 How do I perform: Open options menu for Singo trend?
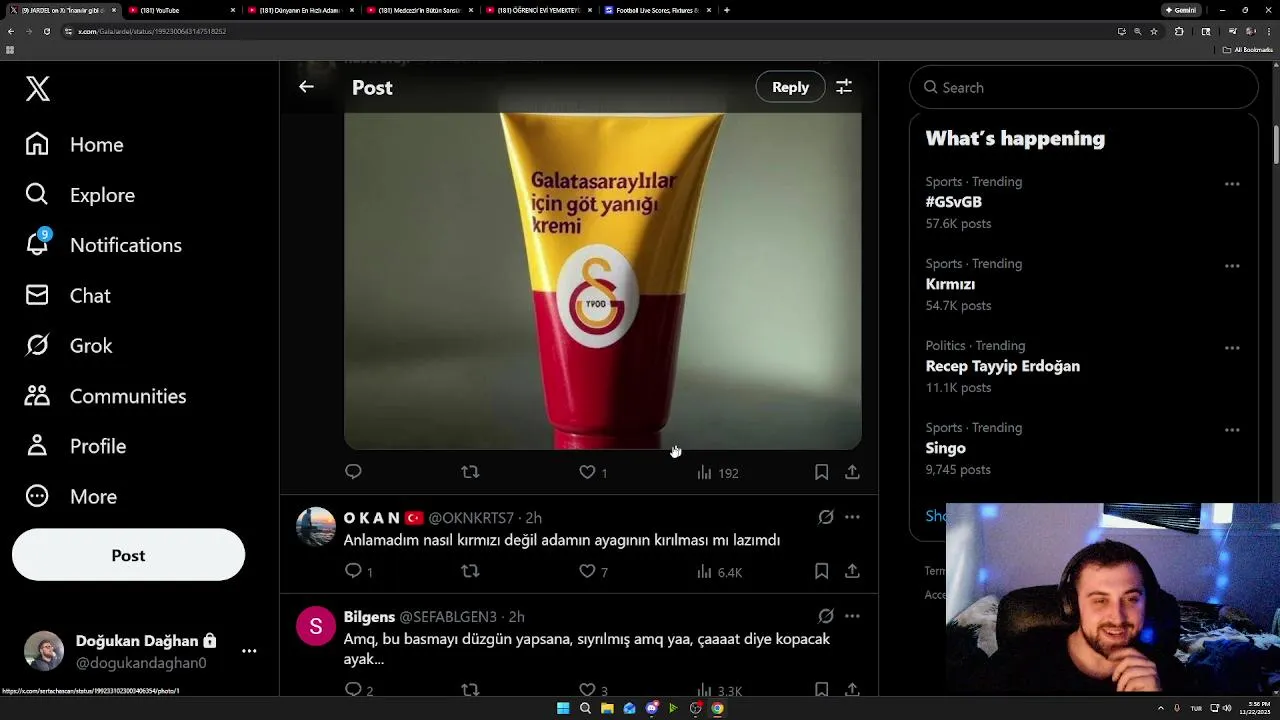coord(1232,430)
